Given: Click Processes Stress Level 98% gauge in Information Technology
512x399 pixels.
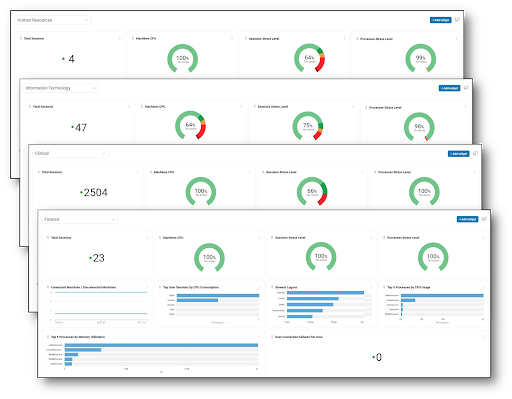Looking at the screenshot, I should click(x=419, y=127).
